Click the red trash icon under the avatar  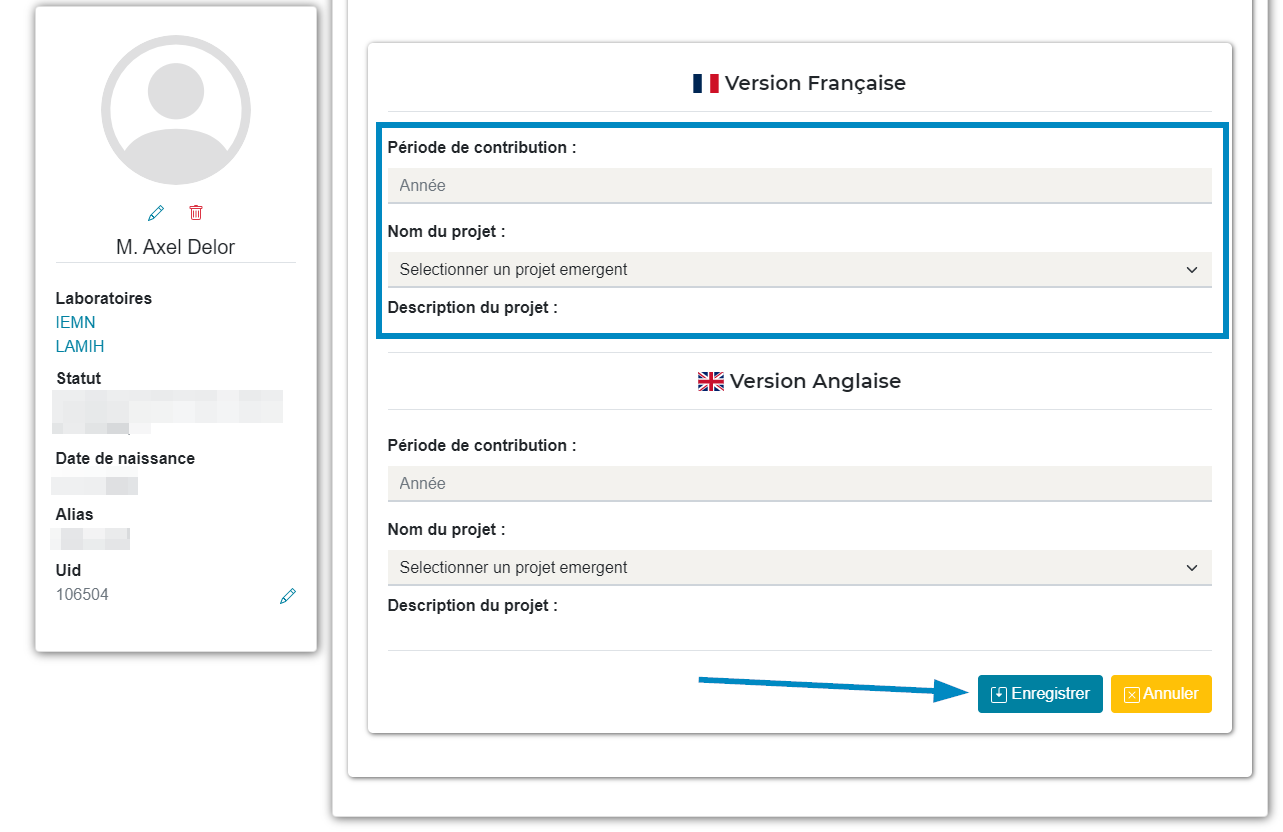click(196, 212)
